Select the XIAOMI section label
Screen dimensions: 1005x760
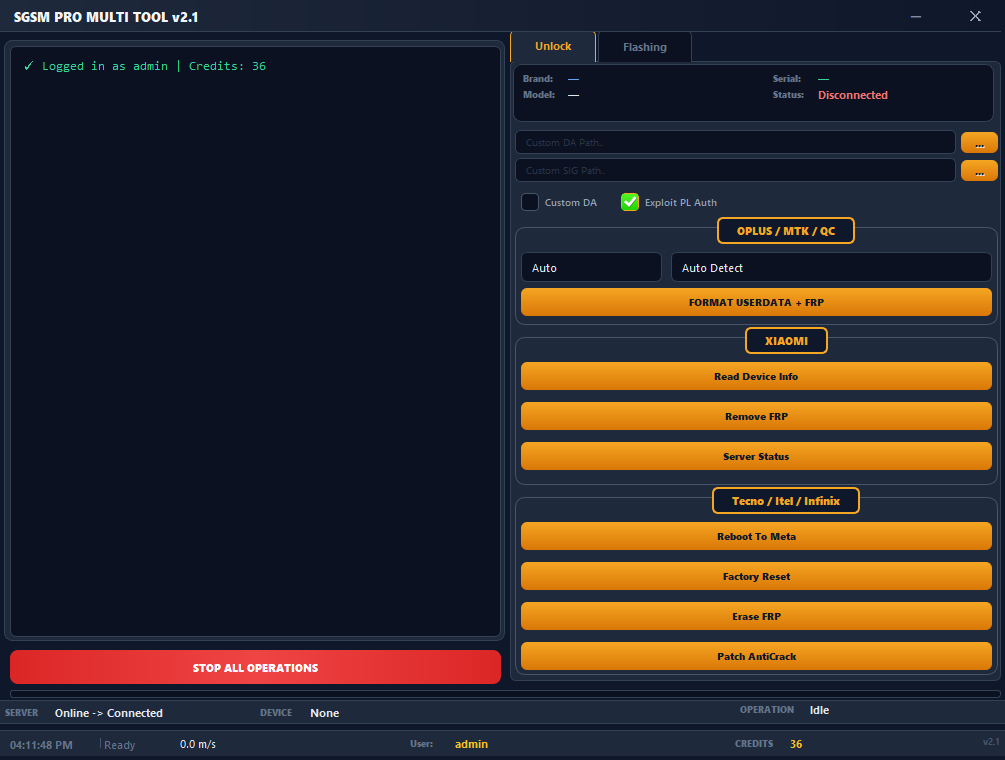[786, 341]
